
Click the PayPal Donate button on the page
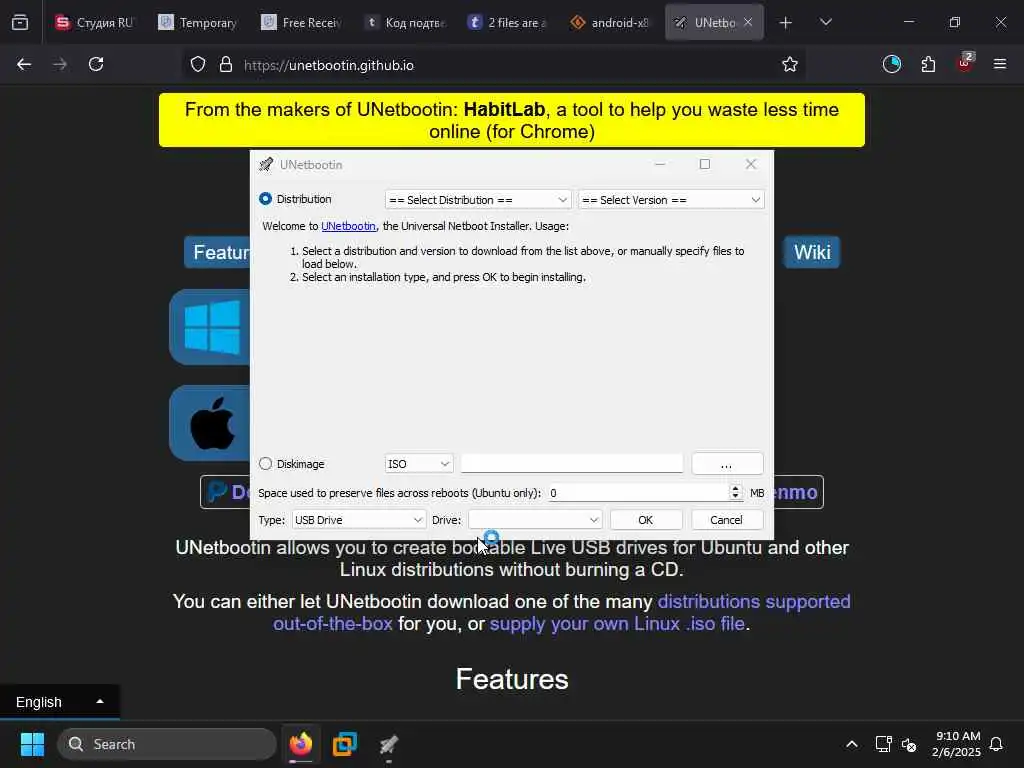225,492
